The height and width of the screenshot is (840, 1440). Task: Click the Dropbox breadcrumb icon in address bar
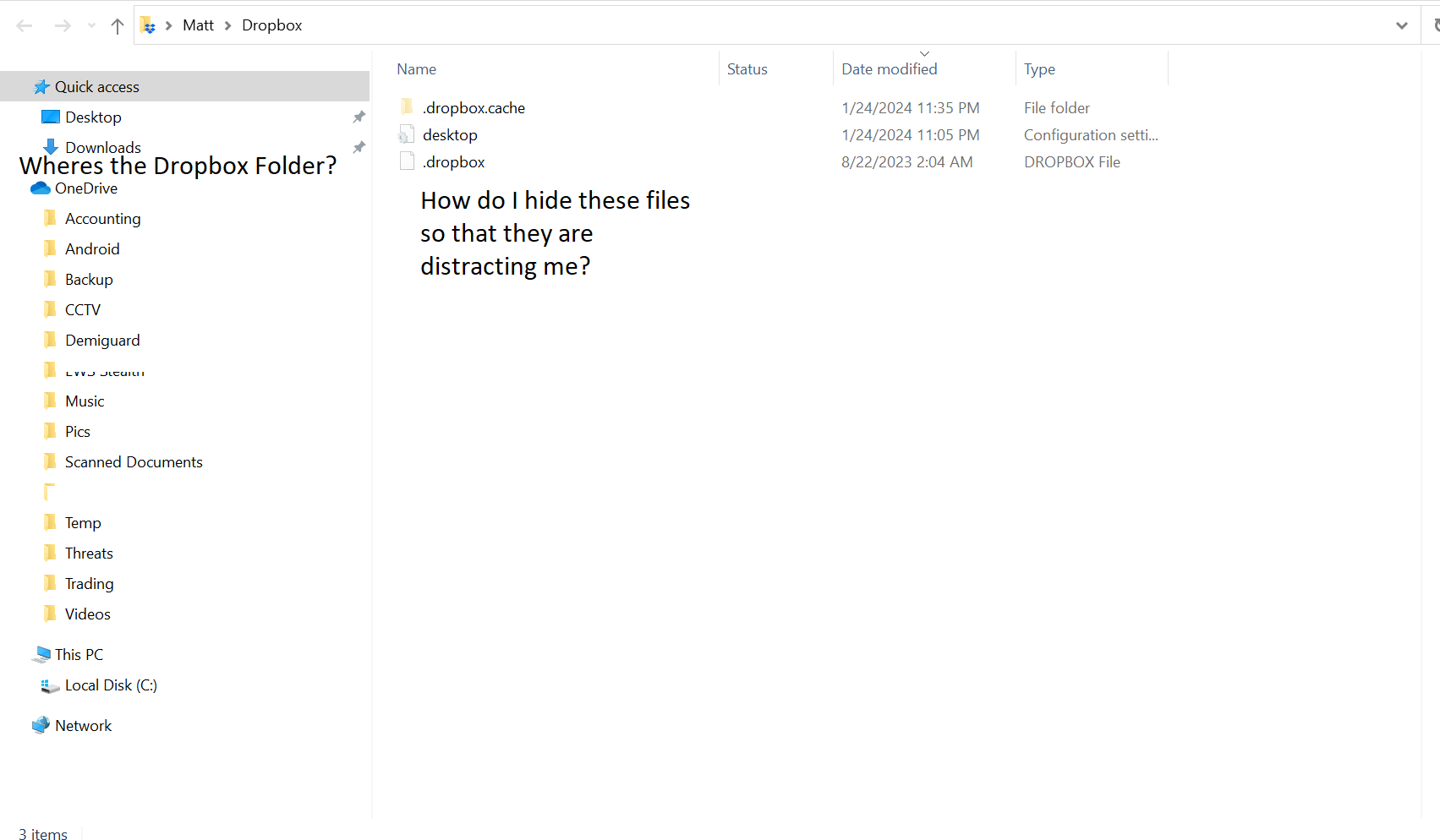149,25
